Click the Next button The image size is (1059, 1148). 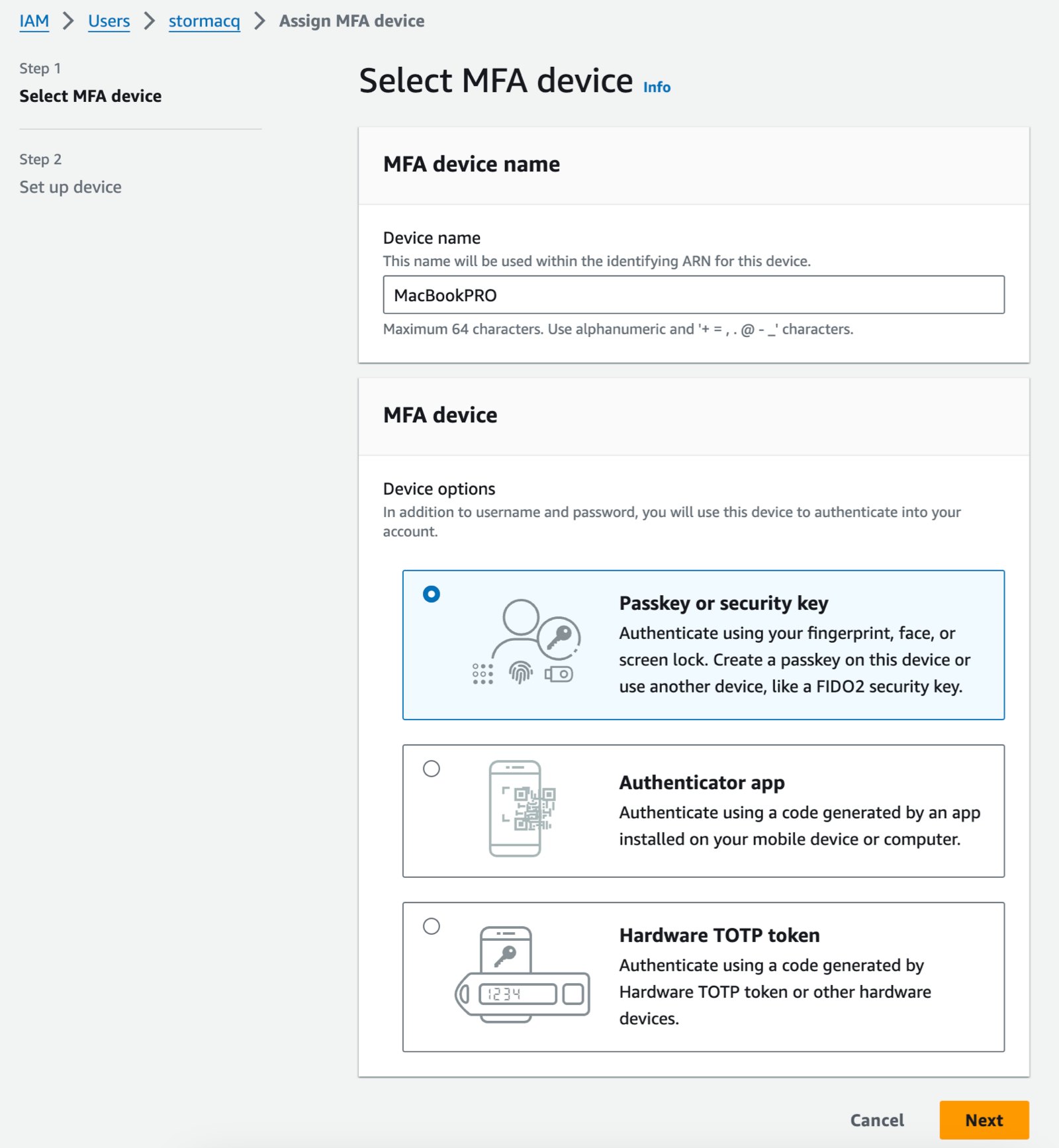pos(984,1120)
